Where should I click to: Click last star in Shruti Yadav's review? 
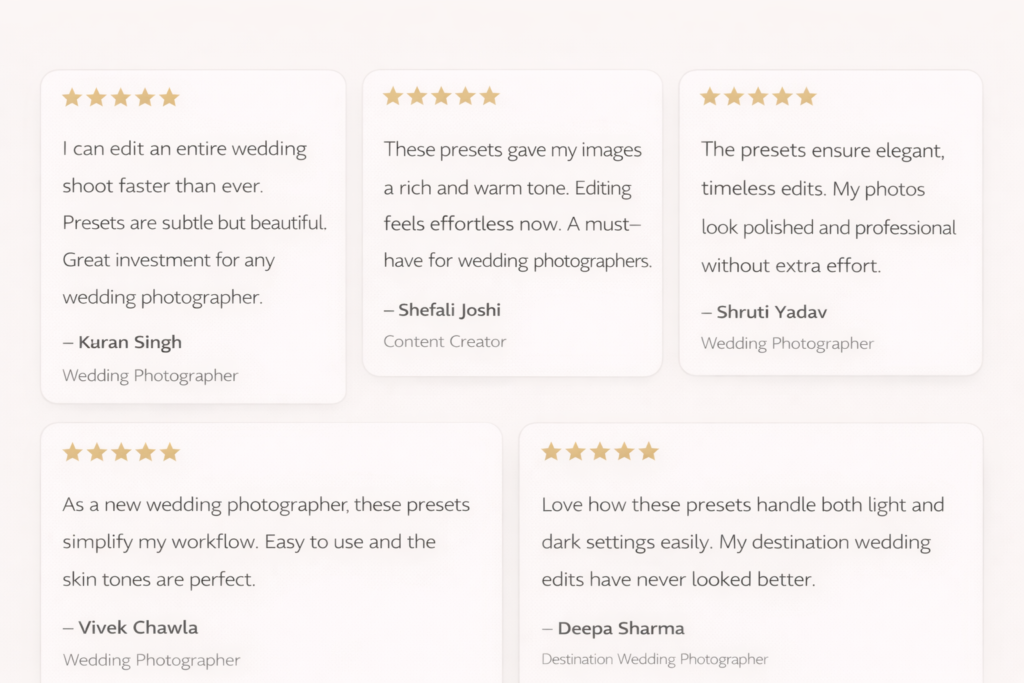pyautogui.click(x=806, y=96)
